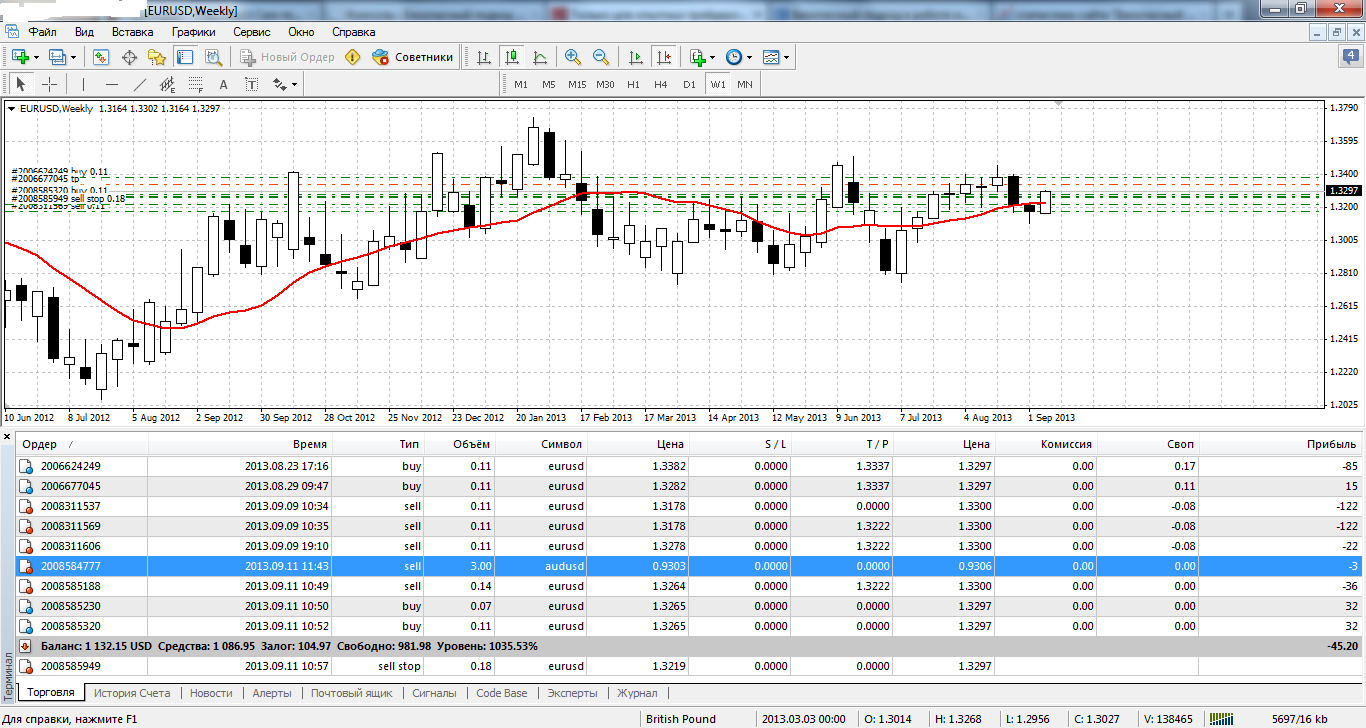
Task: Sort orders by the Прибыль column
Action: (1330, 444)
